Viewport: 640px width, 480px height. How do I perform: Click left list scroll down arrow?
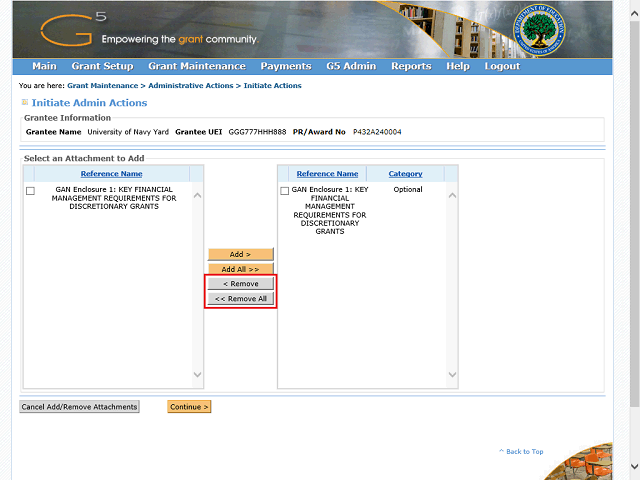pyautogui.click(x=198, y=375)
